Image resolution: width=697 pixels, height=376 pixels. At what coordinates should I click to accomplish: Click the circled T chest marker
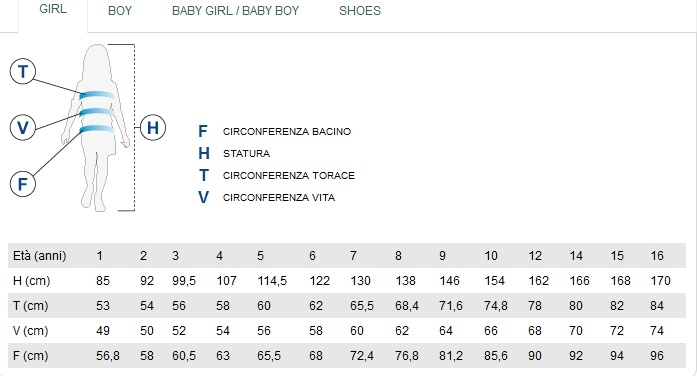pos(23,72)
